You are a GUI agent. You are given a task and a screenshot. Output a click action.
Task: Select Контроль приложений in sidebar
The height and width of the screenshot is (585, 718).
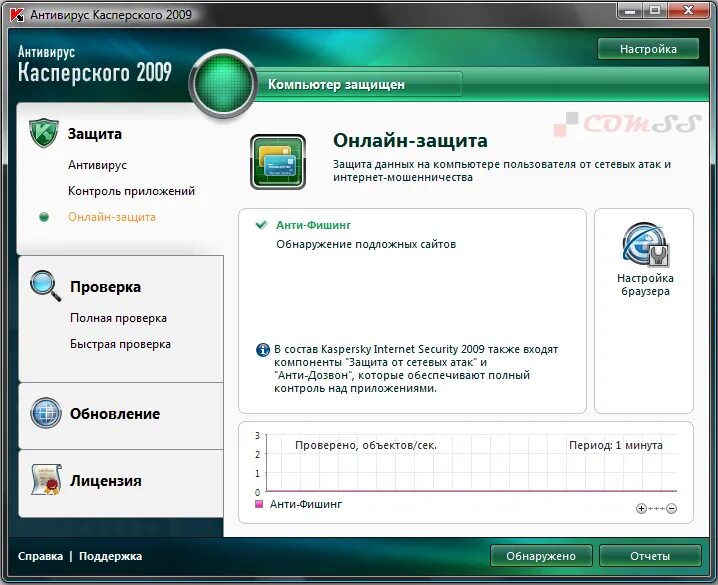tap(131, 191)
